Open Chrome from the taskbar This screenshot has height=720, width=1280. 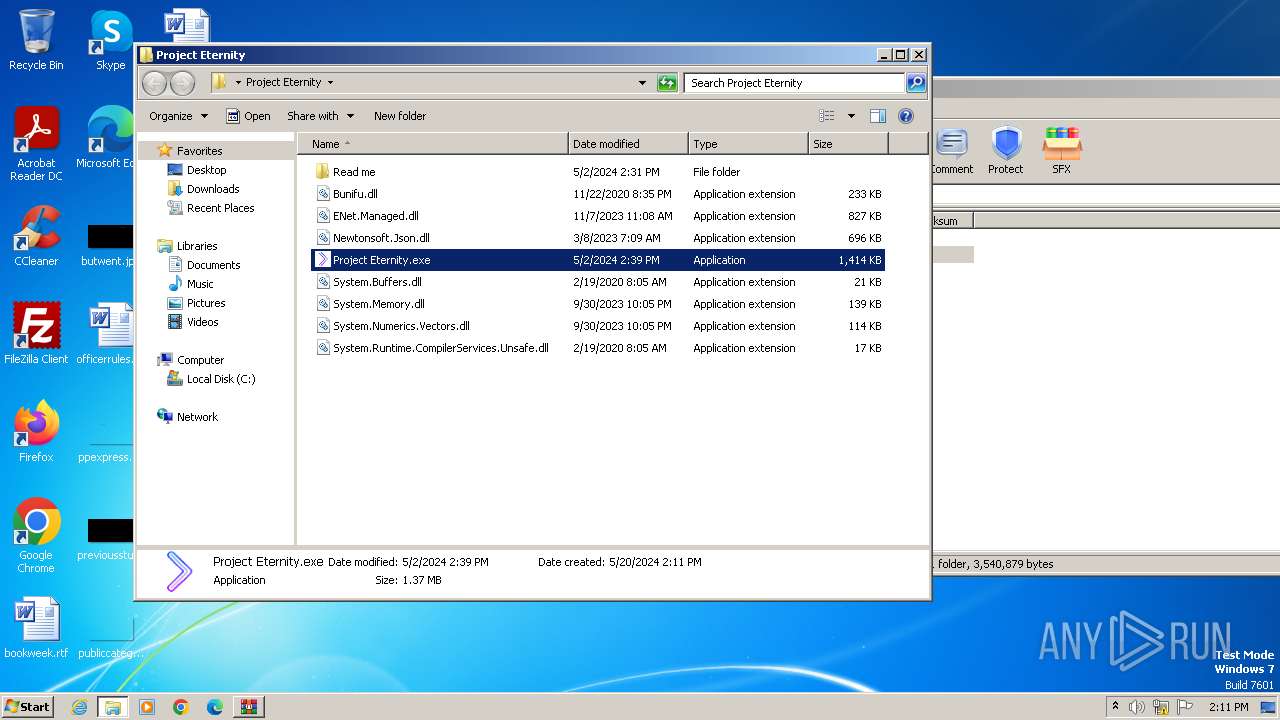tap(180, 707)
